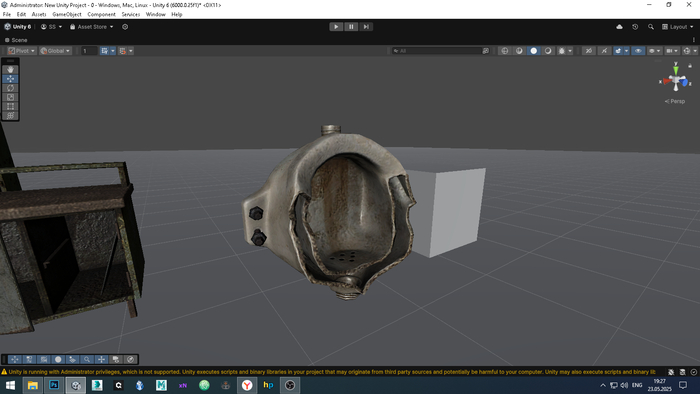The height and width of the screenshot is (394, 700).
Task: Open the Component menu
Action: 101,14
